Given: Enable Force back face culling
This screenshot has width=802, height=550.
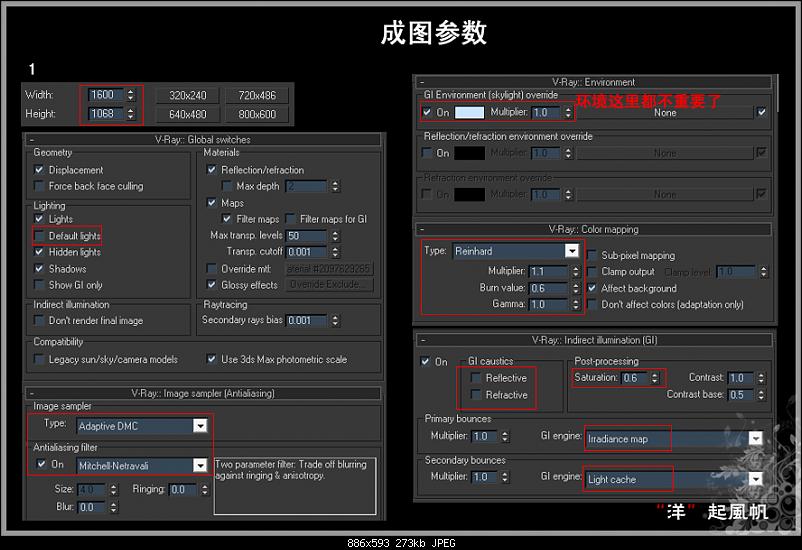Looking at the screenshot, I should [x=39, y=186].
